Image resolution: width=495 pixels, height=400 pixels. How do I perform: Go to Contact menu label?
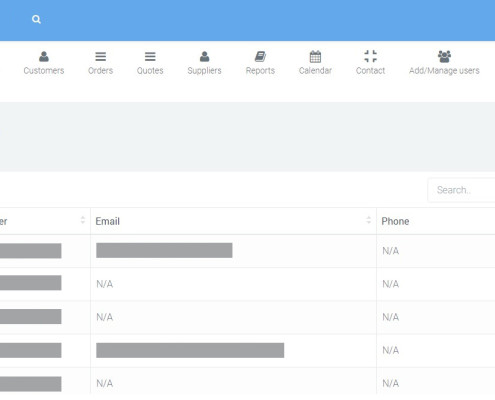[370, 71]
